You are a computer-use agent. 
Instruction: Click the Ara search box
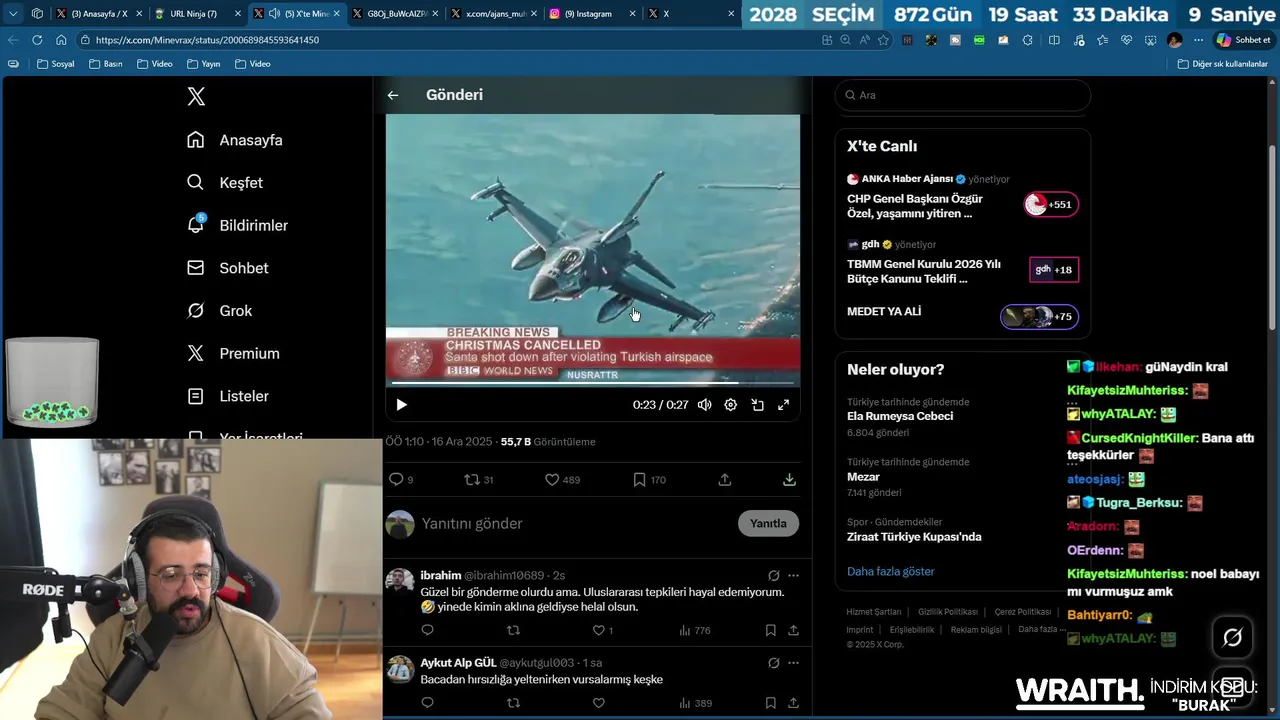coord(962,95)
